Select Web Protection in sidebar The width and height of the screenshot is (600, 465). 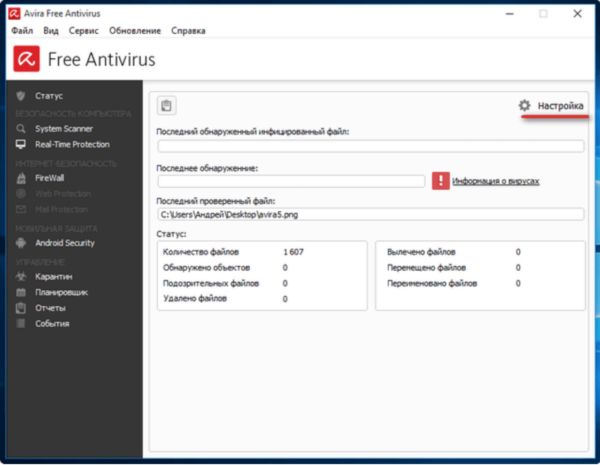pos(63,194)
